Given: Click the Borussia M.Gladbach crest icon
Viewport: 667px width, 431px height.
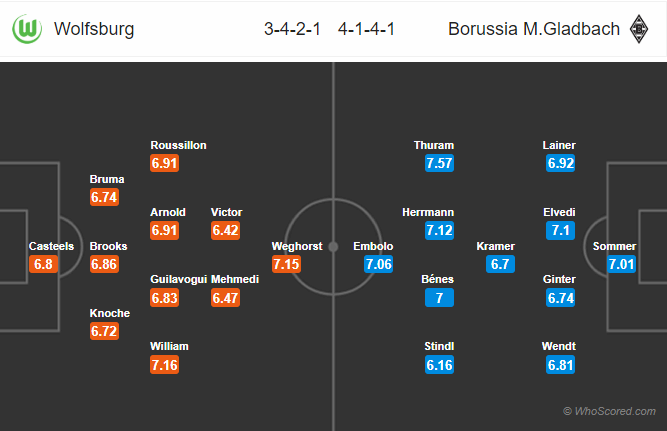Looking at the screenshot, I should pos(638,29).
